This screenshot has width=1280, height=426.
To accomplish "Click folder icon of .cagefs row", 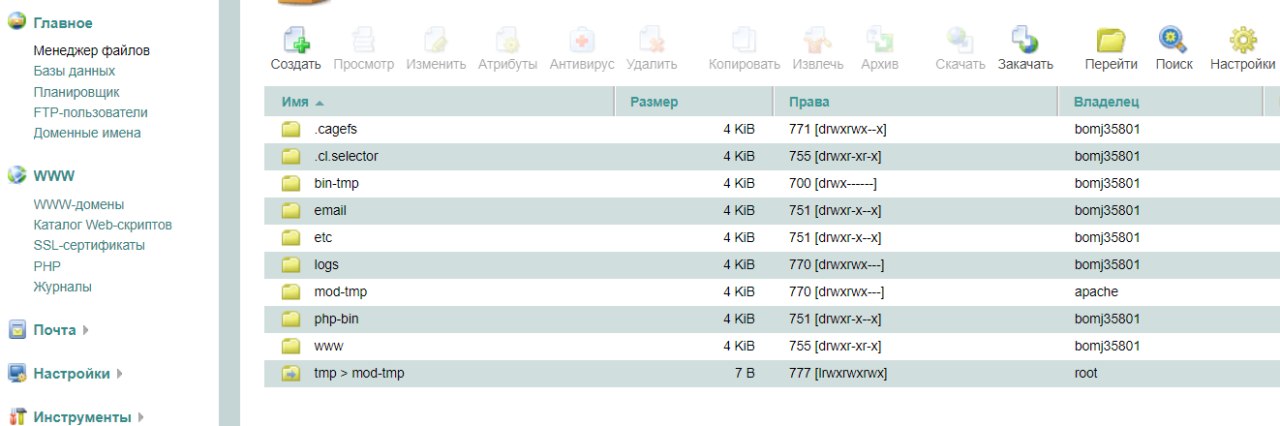I will pos(291,129).
